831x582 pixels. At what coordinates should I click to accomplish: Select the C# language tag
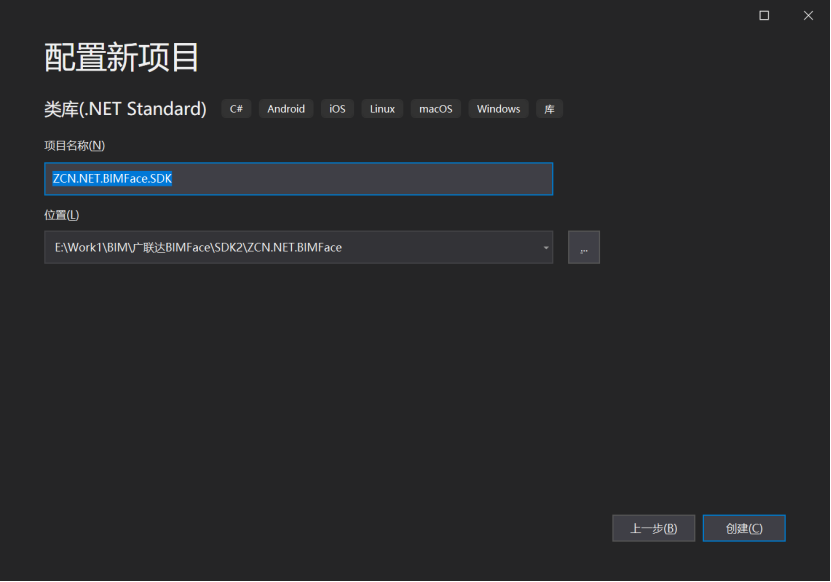point(236,108)
